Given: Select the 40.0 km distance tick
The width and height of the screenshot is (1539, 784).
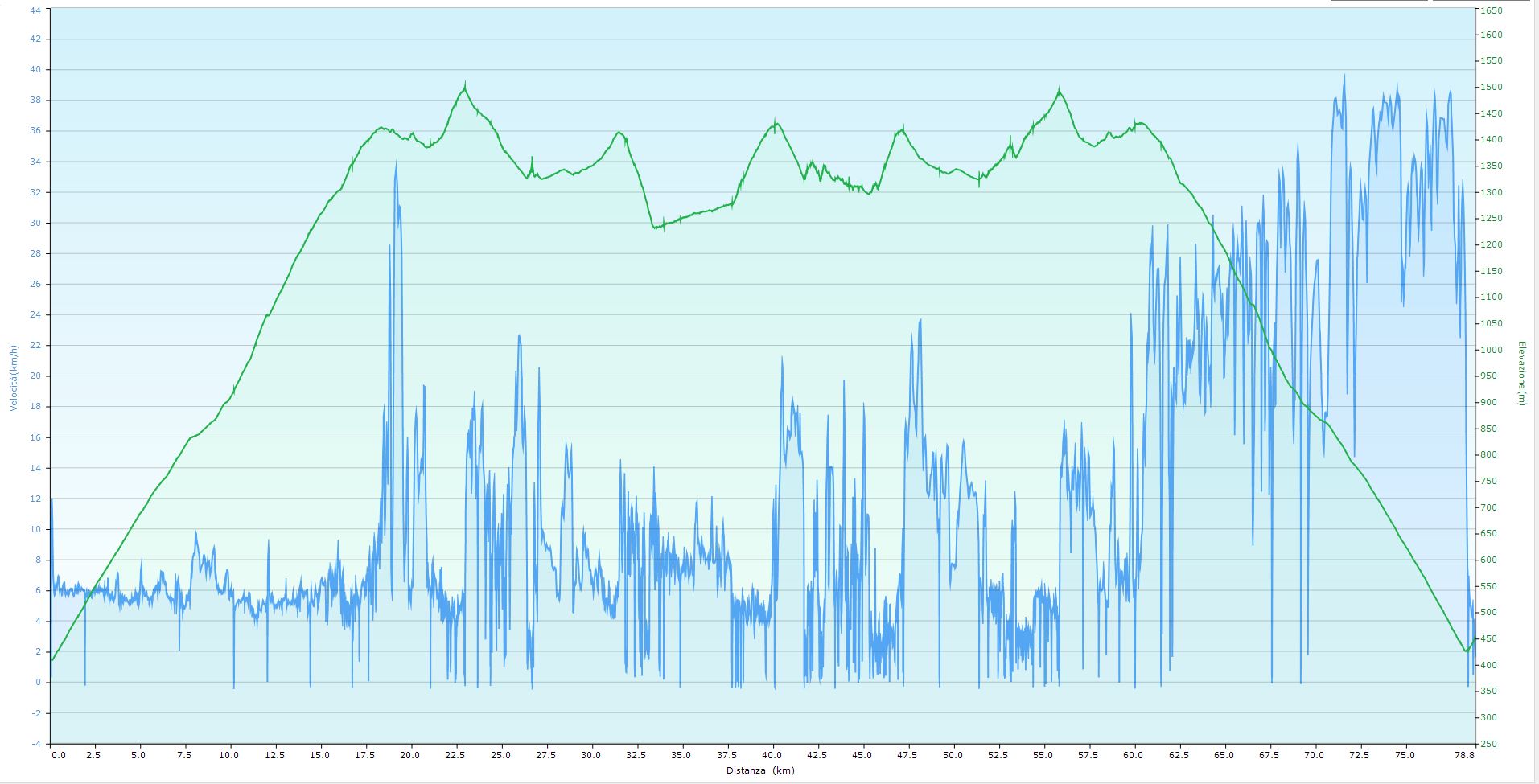Looking at the screenshot, I should click(x=772, y=756).
